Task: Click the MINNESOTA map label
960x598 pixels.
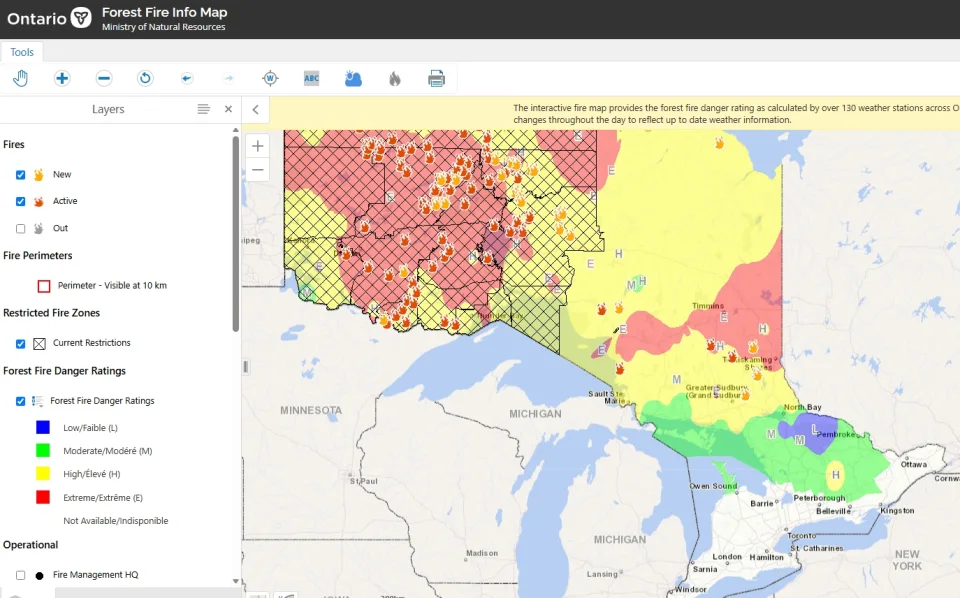Action: coord(311,410)
